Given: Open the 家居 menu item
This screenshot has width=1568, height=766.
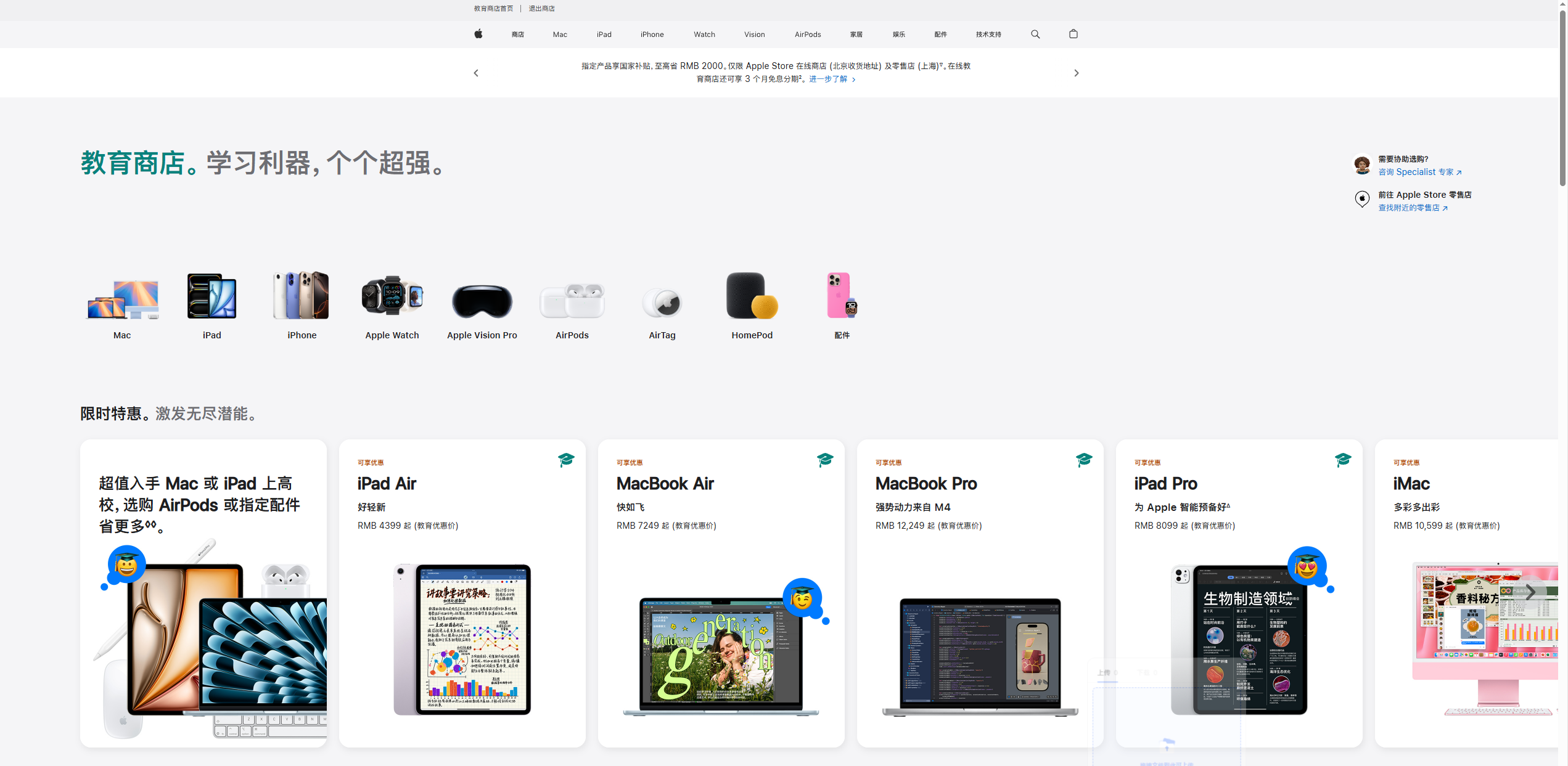Looking at the screenshot, I should tap(856, 35).
